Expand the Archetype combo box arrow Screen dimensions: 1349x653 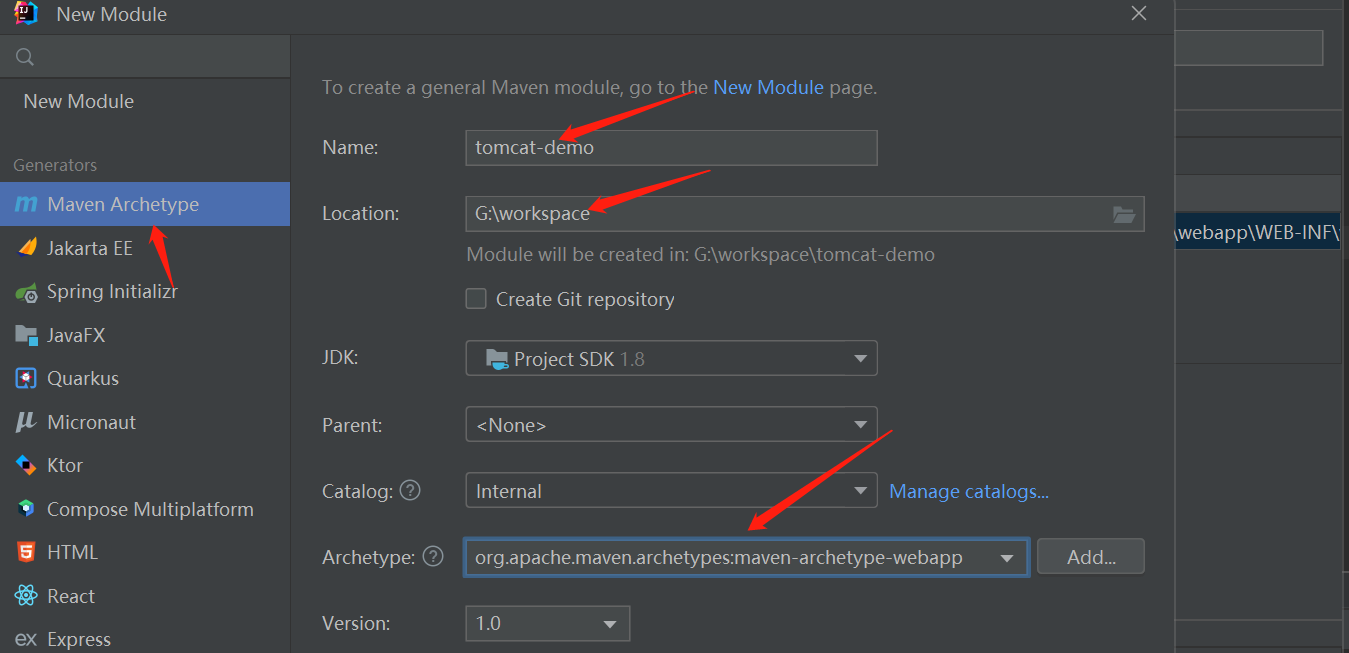coord(1006,558)
